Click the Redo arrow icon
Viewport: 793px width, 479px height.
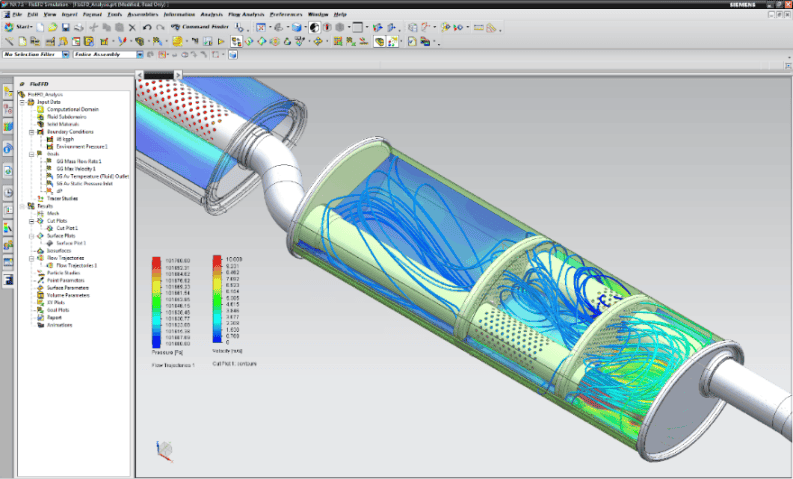pos(159,28)
